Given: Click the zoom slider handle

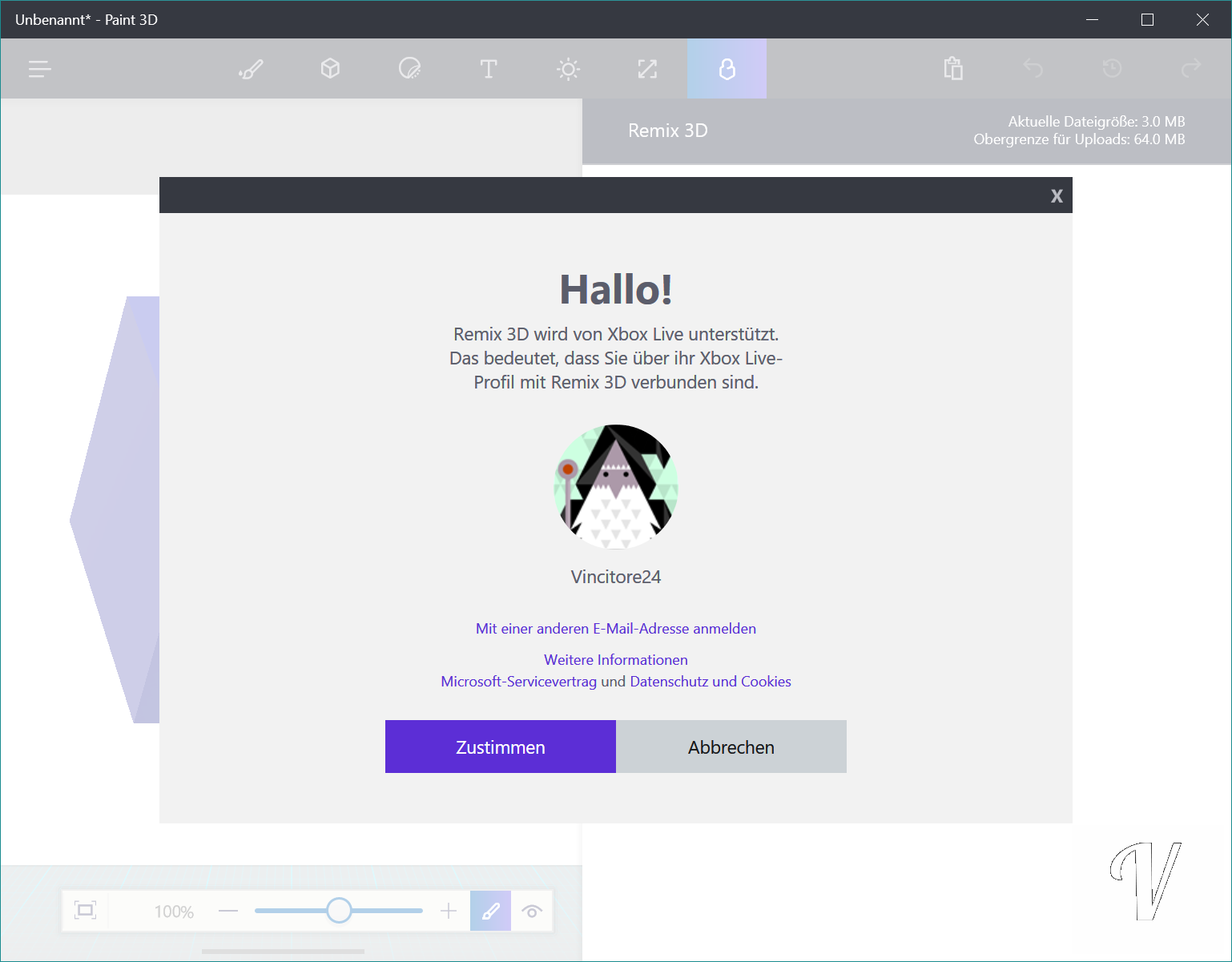Looking at the screenshot, I should pos(339,911).
